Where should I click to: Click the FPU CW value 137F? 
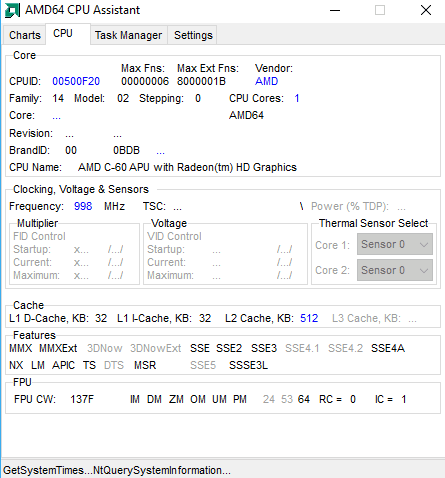click(82, 399)
